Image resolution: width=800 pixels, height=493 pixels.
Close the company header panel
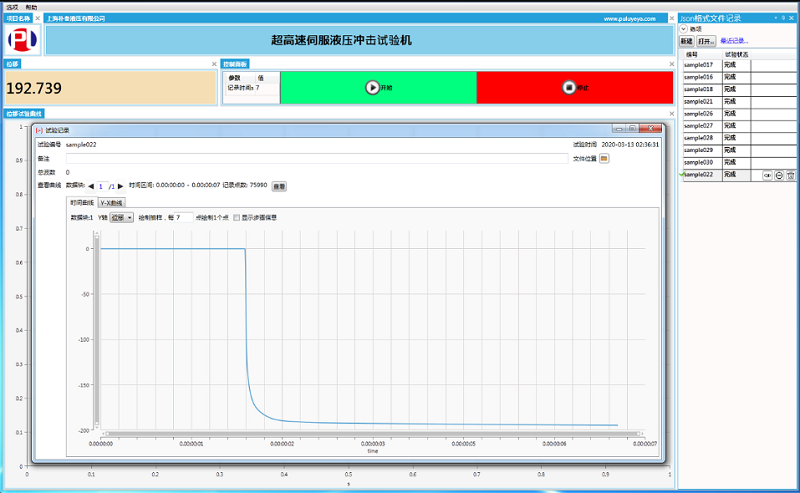pyautogui.click(x=671, y=18)
